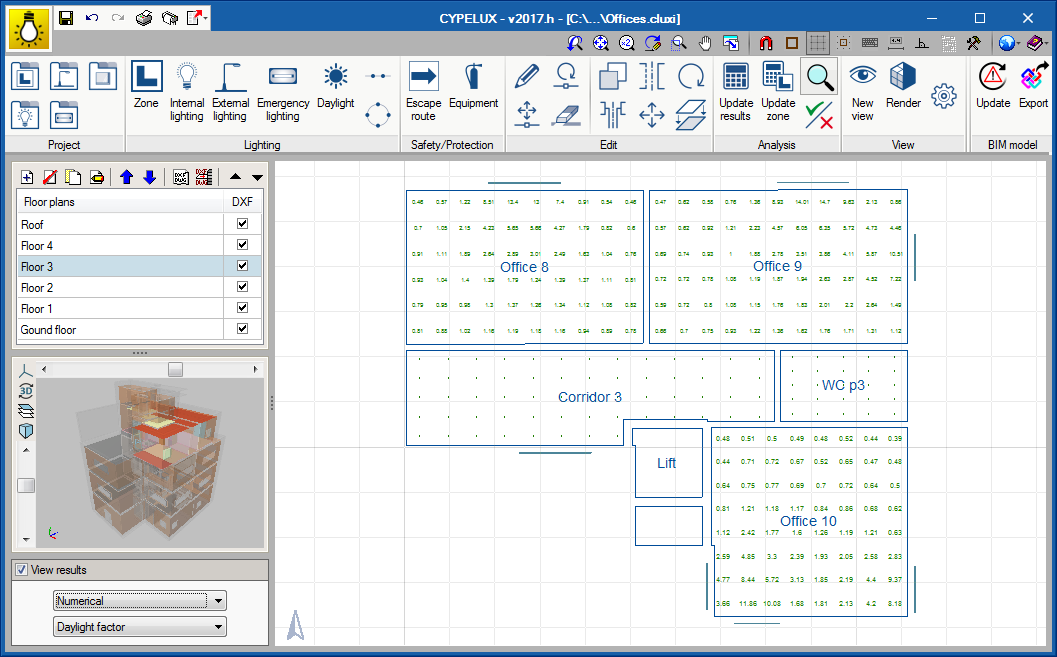This screenshot has width=1057, height=657.
Task: Disable the View results checkbox
Action: (21, 570)
